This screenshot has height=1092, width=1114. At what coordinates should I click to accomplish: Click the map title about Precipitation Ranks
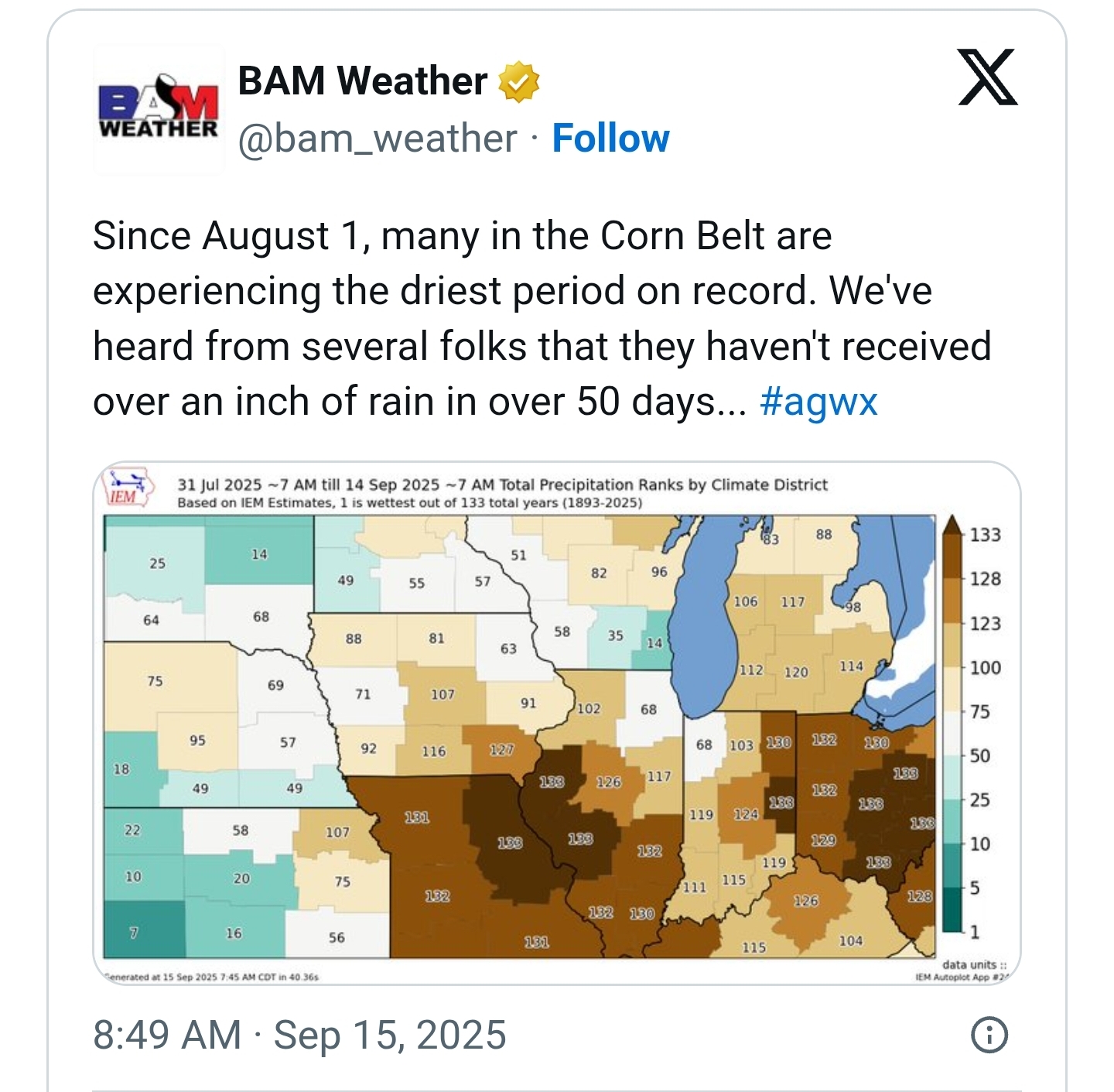click(503, 485)
